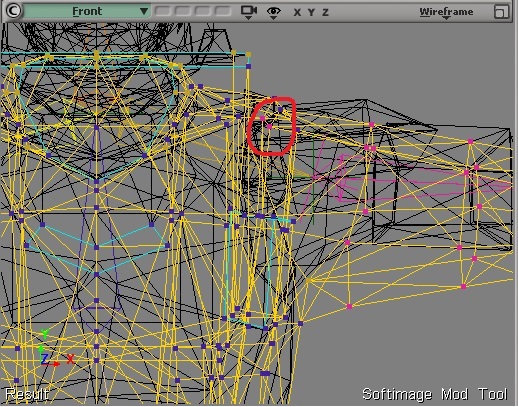Image resolution: width=518 pixels, height=407 pixels.
Task: Open the Wireframe display mode menu
Action: [446, 12]
